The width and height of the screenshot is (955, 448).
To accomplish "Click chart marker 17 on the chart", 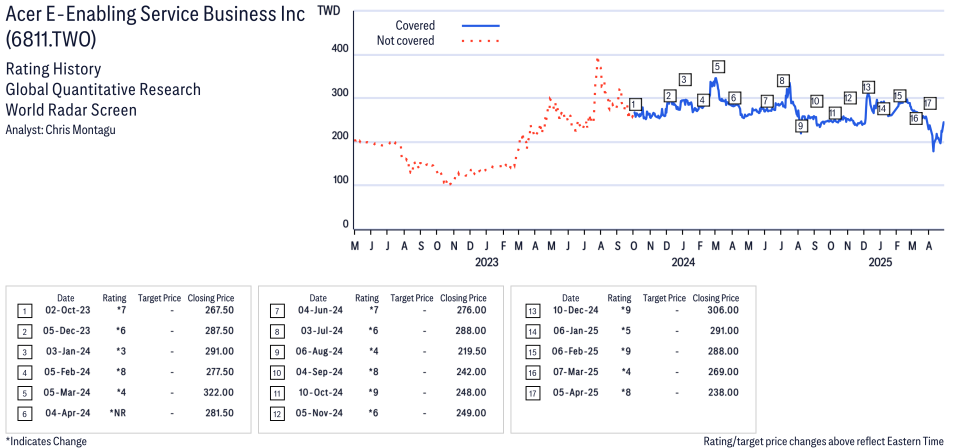I will coord(929,103).
